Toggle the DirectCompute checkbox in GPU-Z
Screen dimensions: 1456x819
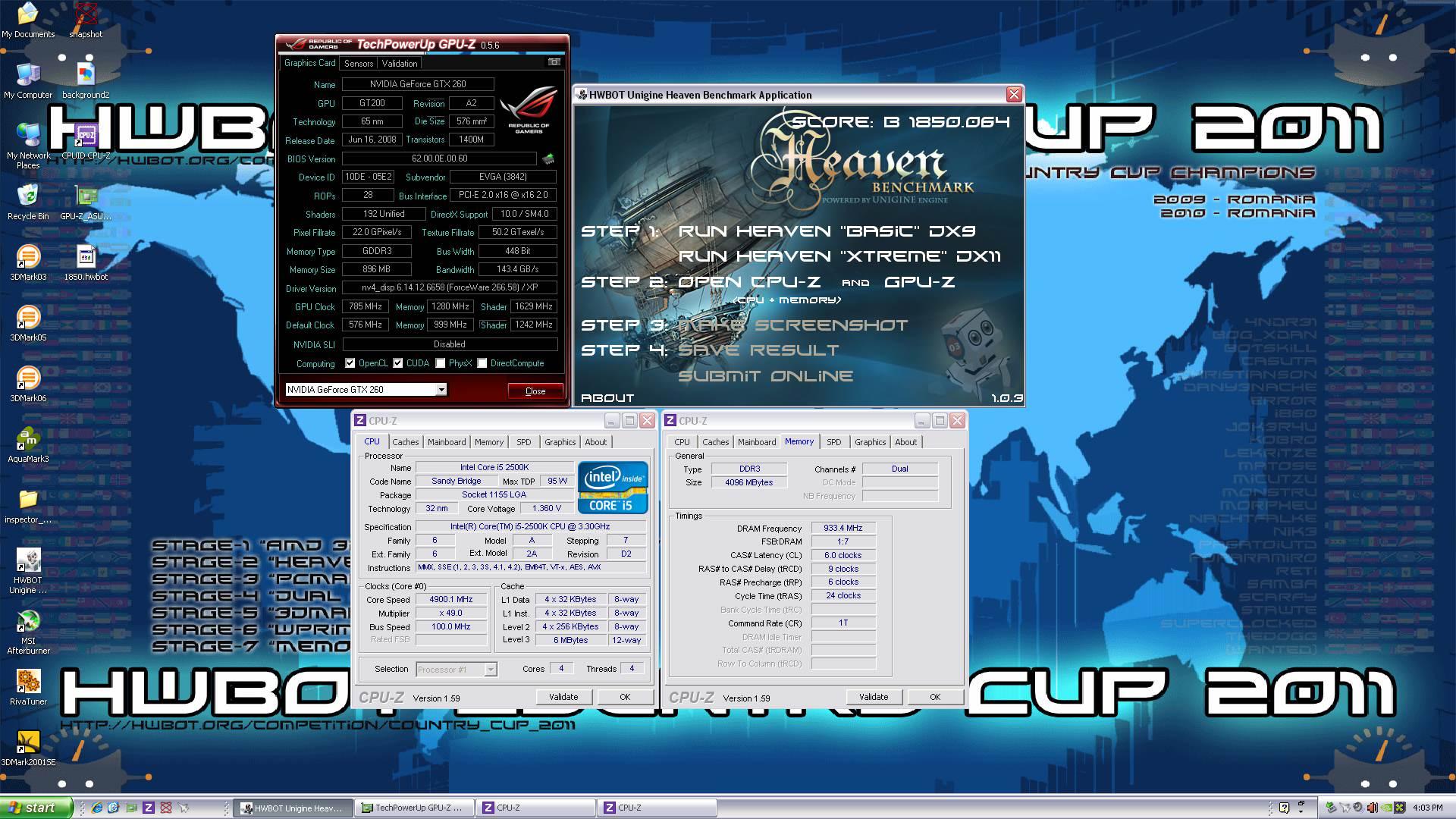(x=482, y=363)
